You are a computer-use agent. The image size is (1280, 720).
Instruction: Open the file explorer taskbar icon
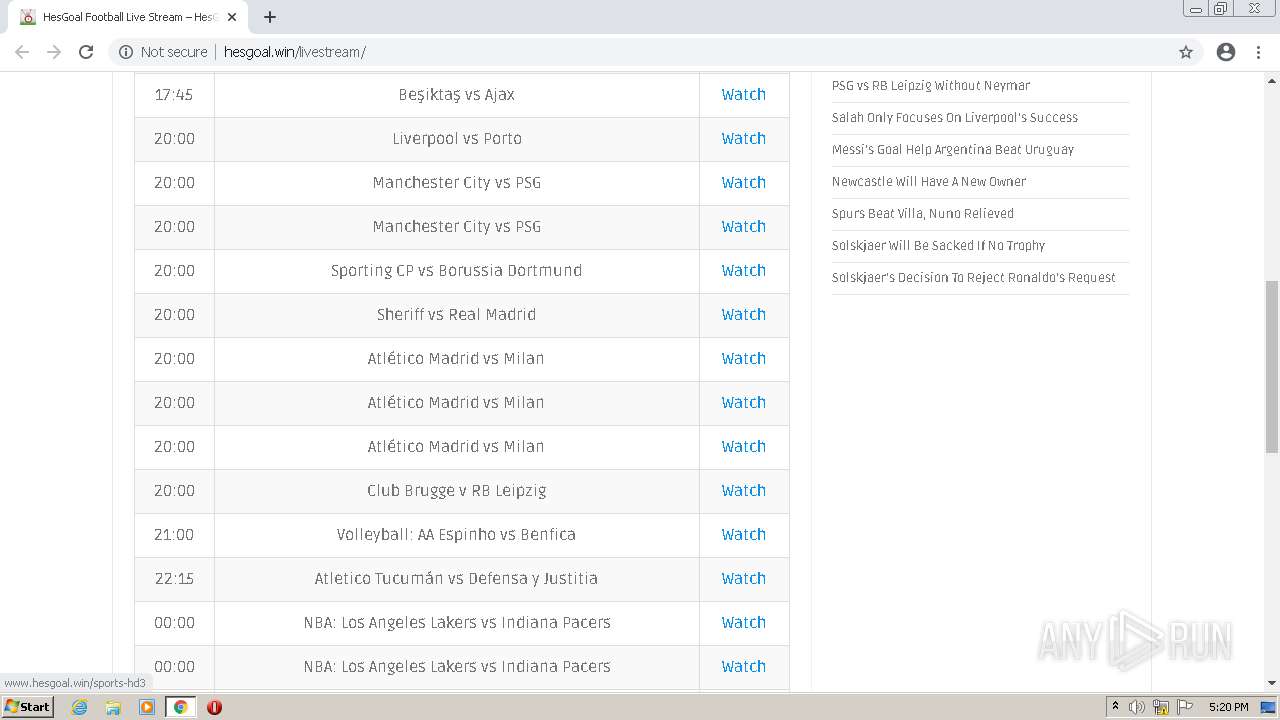coord(113,707)
